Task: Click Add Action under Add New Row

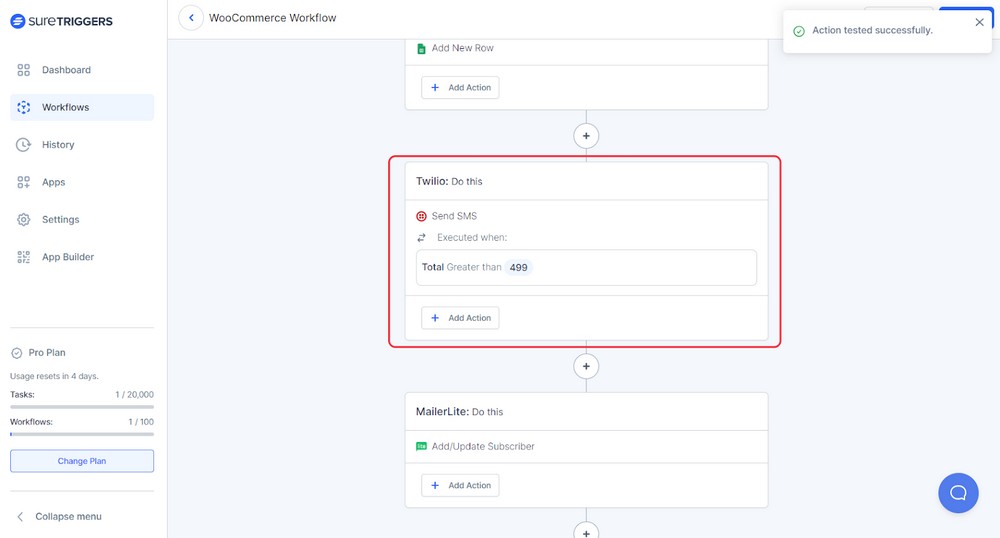Action: (460, 87)
